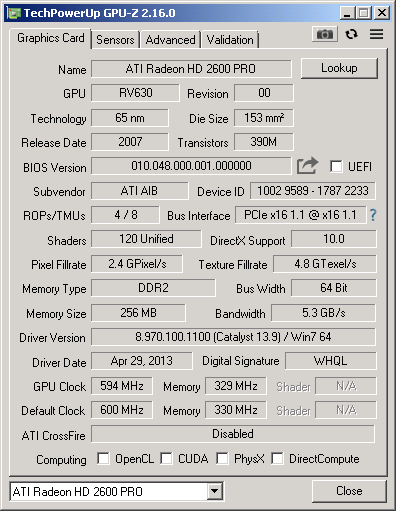Click the Subvendor field ATI AIB
The image size is (396, 511).
[140, 191]
